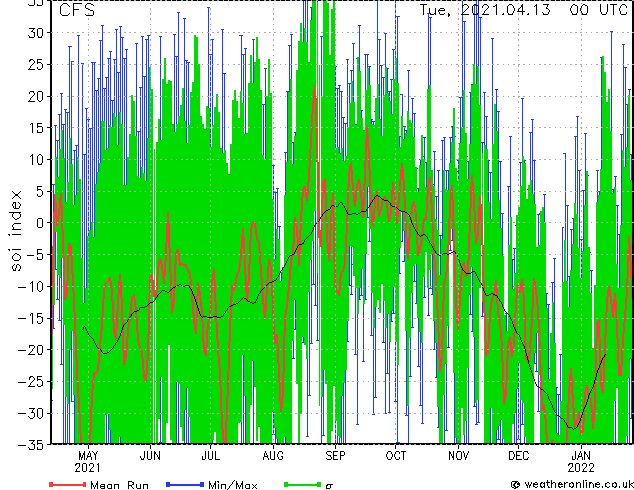Click the 'JUN' x-axis label

[x=150, y=456]
